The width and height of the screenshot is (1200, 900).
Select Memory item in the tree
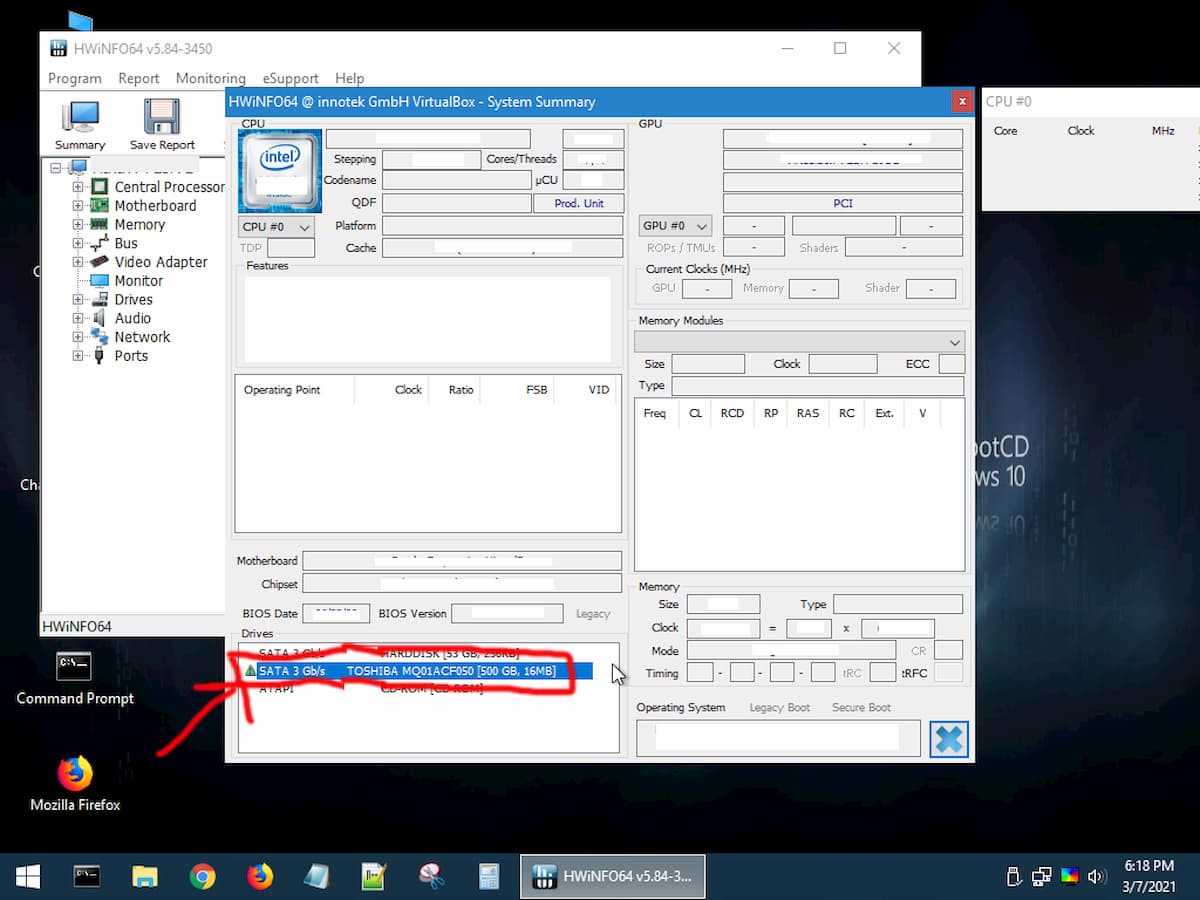(140, 225)
